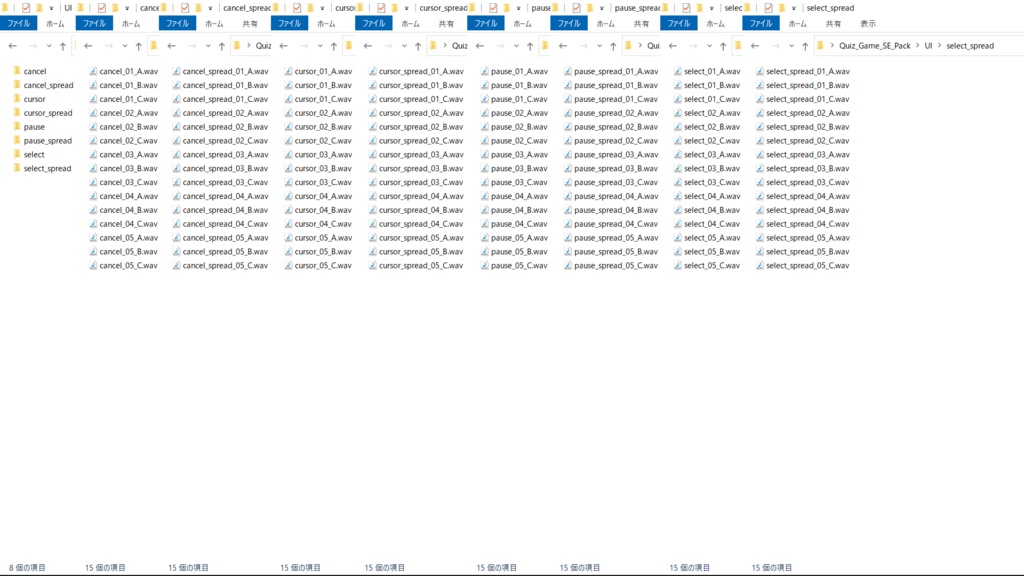Select cursor_04_C.wav
The height and width of the screenshot is (576, 1024).
click(319, 224)
